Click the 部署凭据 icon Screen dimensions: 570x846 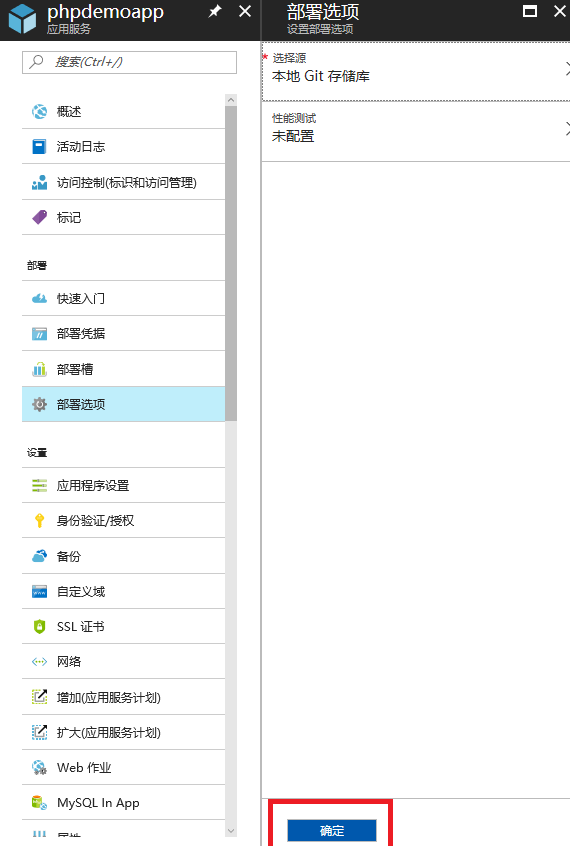[39, 333]
